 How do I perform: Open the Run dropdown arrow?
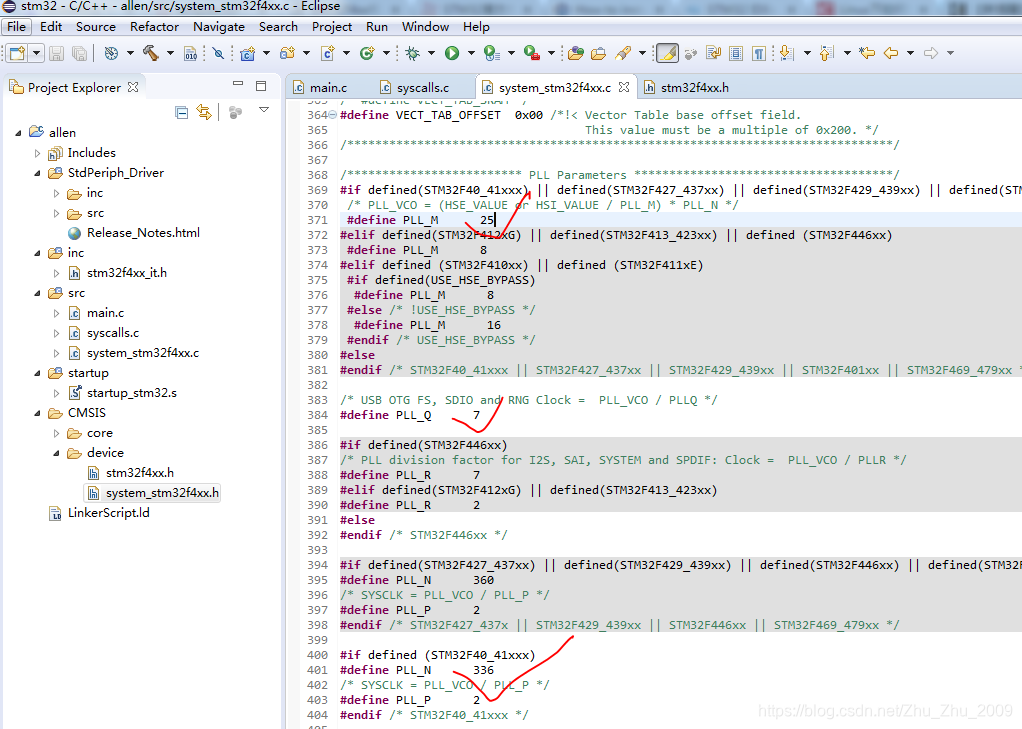click(x=471, y=53)
